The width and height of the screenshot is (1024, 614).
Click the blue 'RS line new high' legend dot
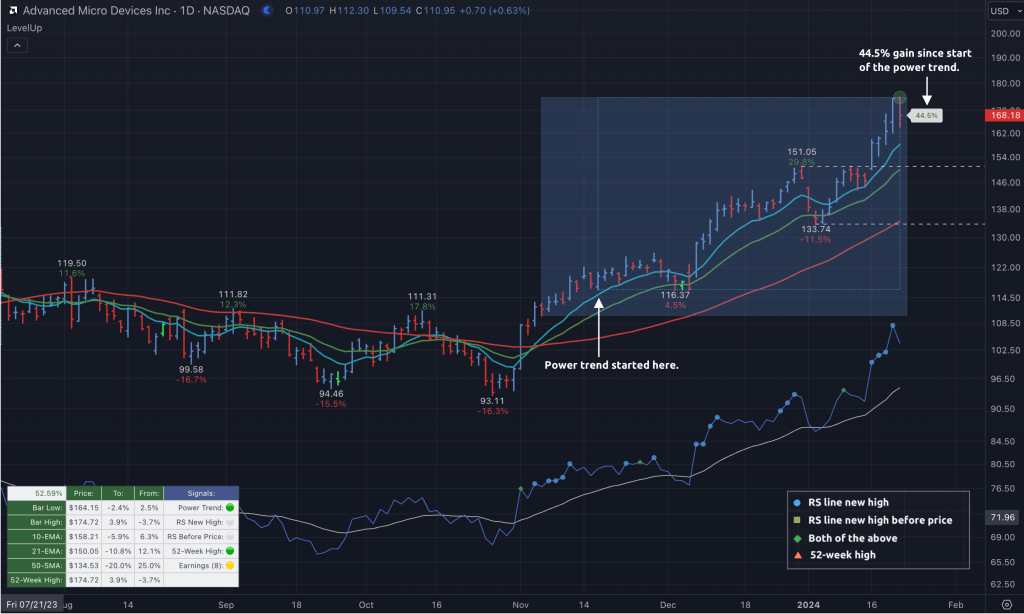pyautogui.click(x=795, y=502)
